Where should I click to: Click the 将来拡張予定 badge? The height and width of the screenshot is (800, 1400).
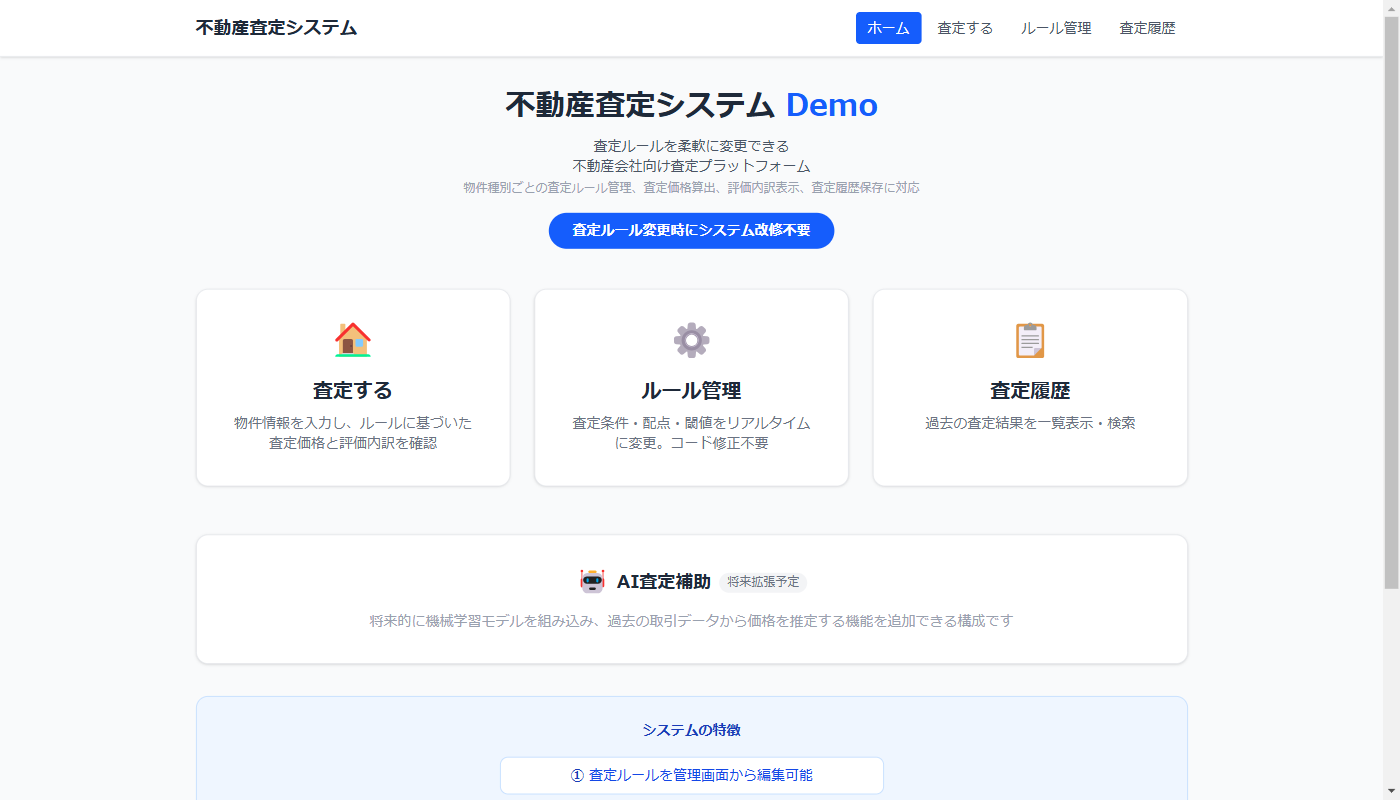pyautogui.click(x=763, y=582)
